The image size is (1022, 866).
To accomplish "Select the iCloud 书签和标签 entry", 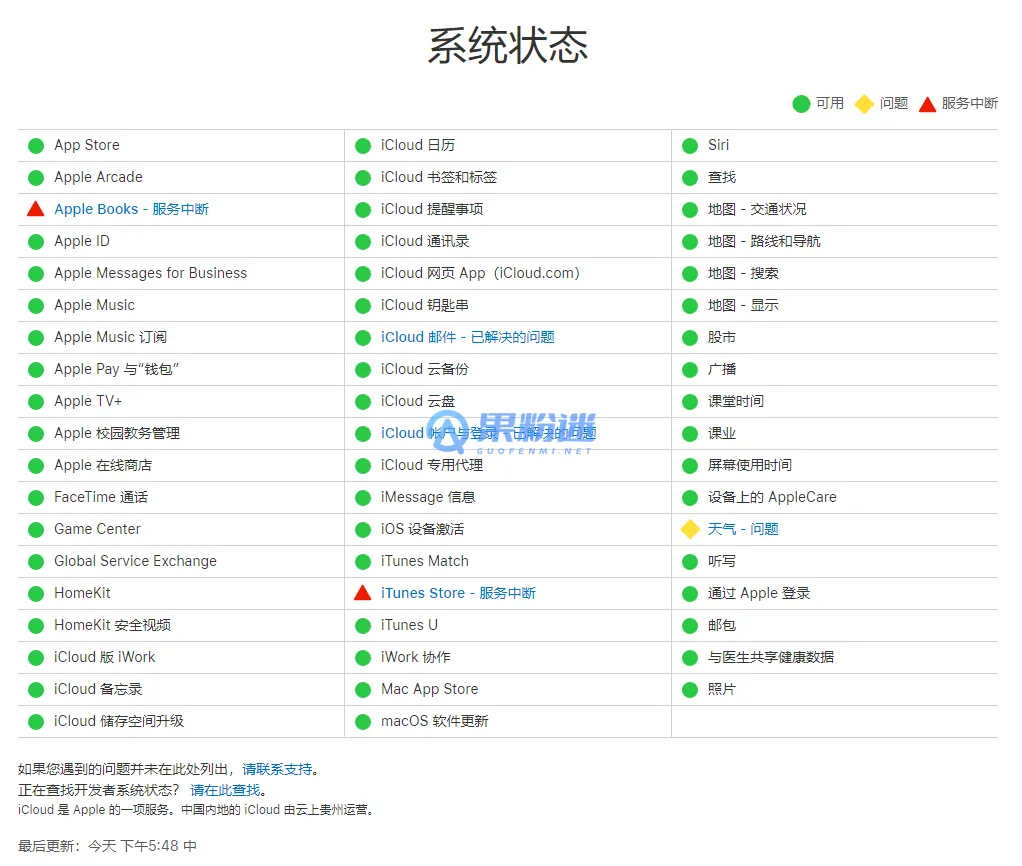I will point(439,177).
